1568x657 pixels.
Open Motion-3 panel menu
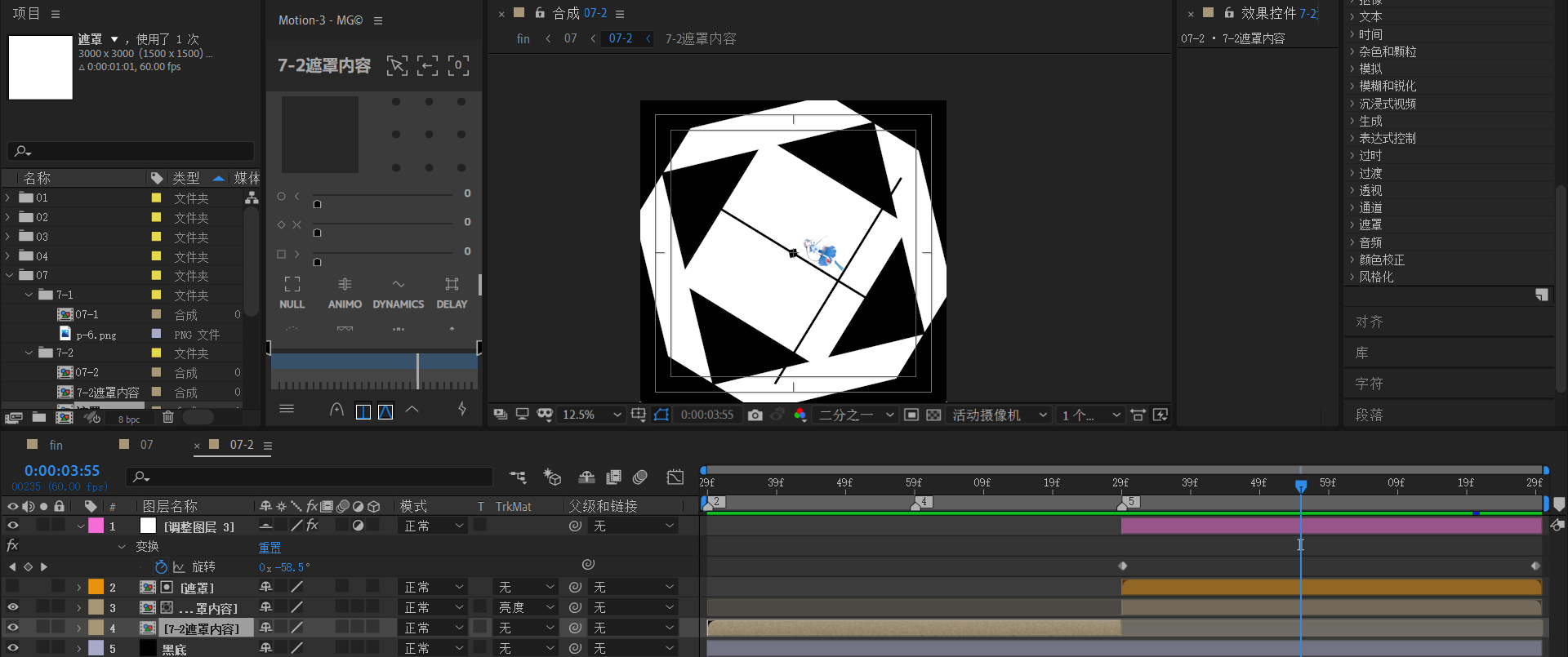pos(378,20)
